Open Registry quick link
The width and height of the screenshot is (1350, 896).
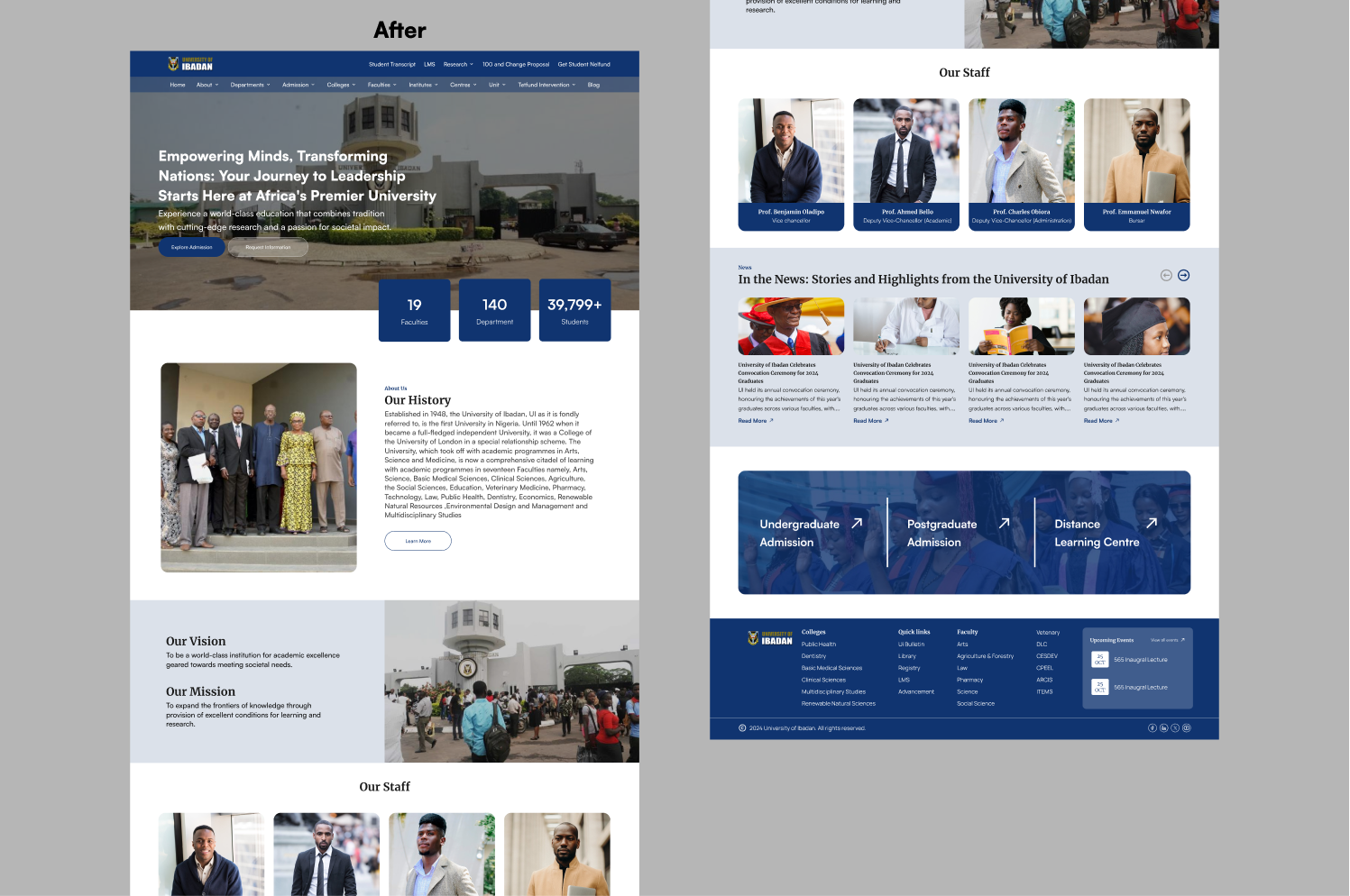(909, 668)
